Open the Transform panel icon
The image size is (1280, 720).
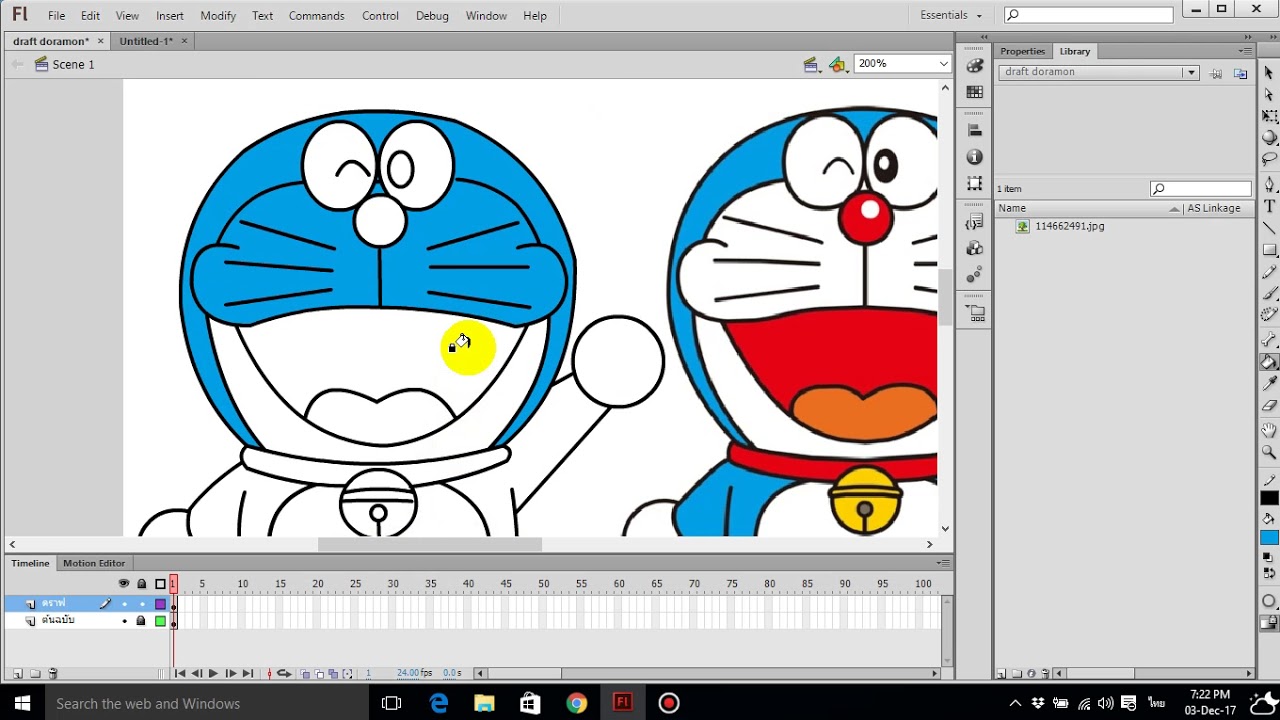[975, 184]
